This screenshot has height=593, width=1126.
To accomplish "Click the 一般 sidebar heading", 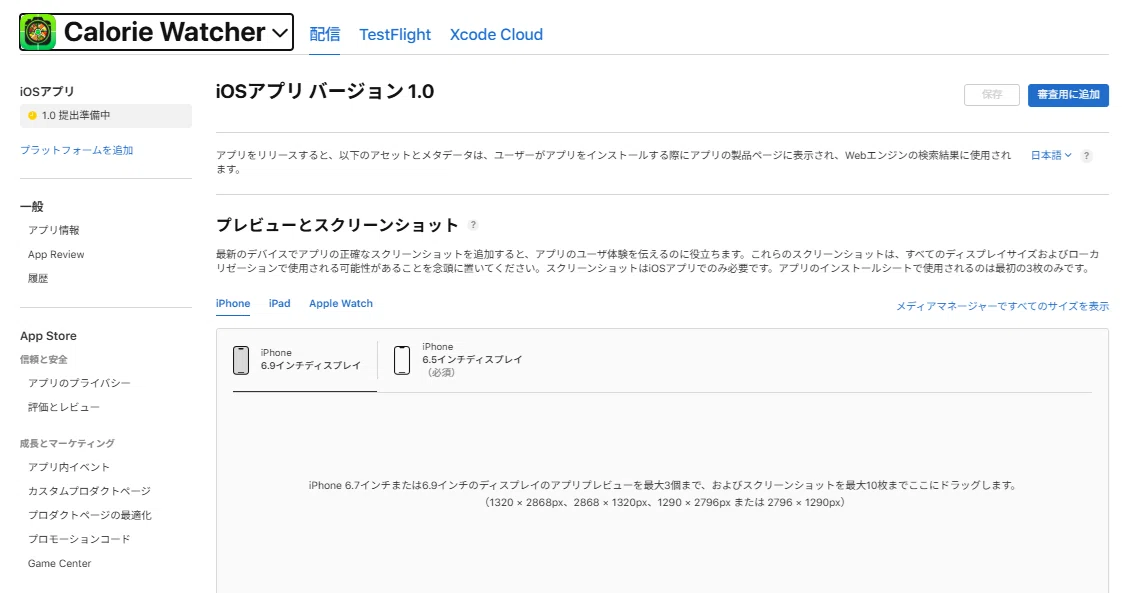I will [x=32, y=207].
